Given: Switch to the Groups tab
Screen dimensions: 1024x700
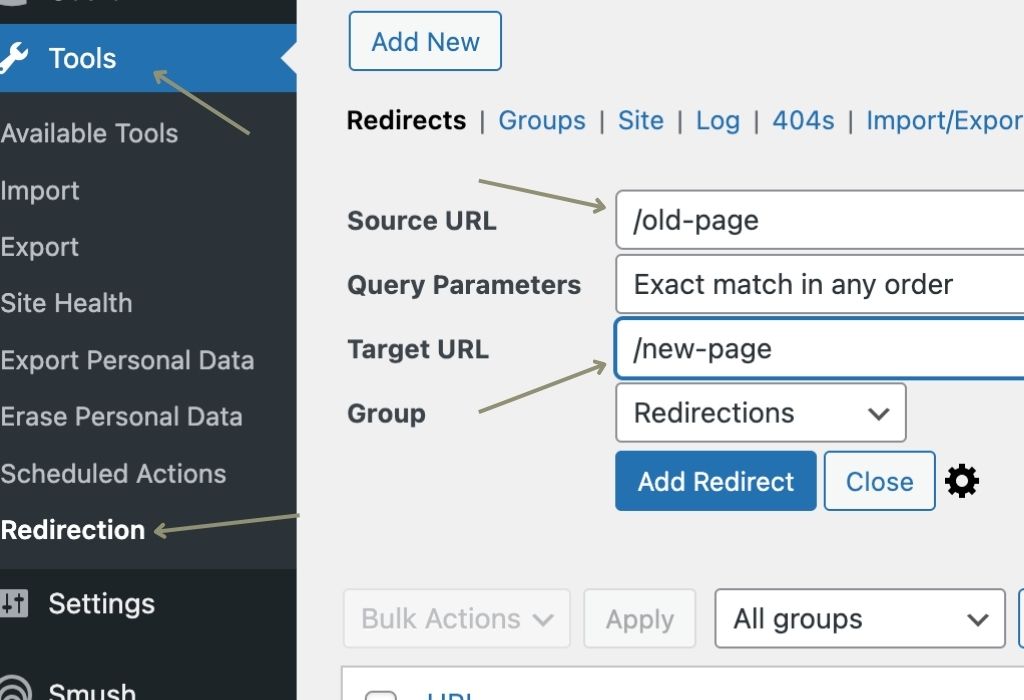Looking at the screenshot, I should point(542,120).
